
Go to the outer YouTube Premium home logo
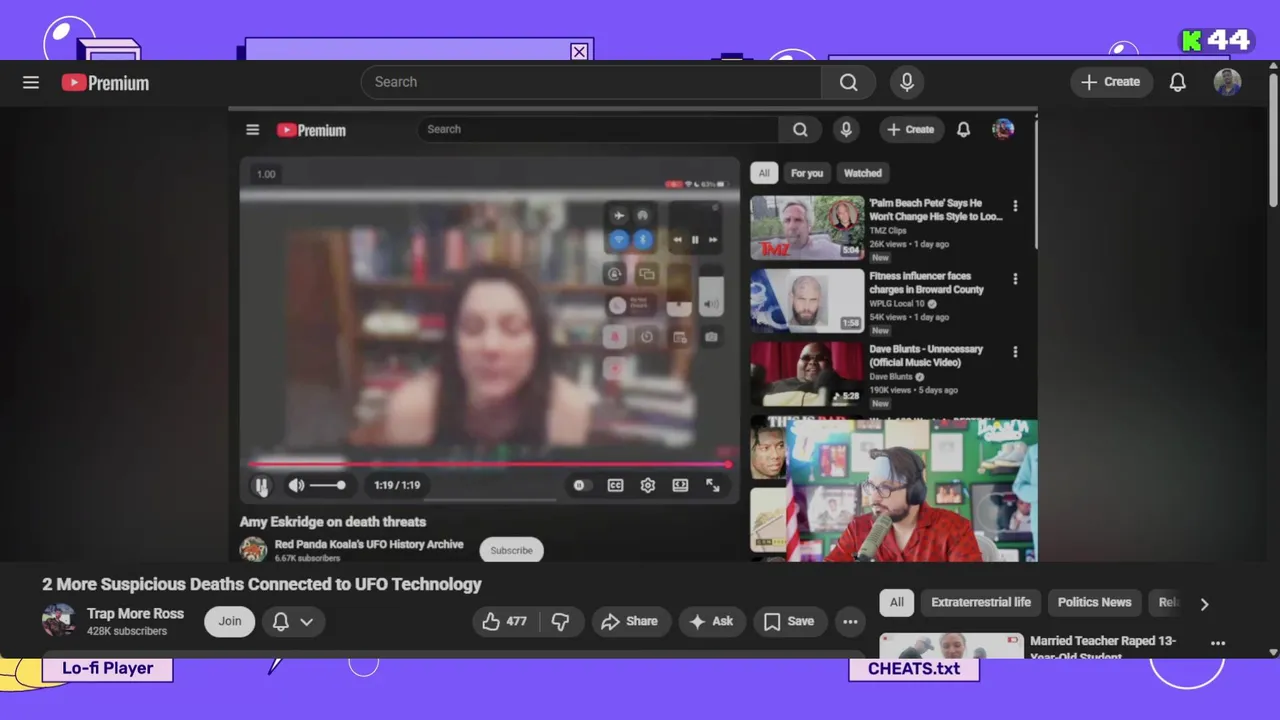click(105, 83)
